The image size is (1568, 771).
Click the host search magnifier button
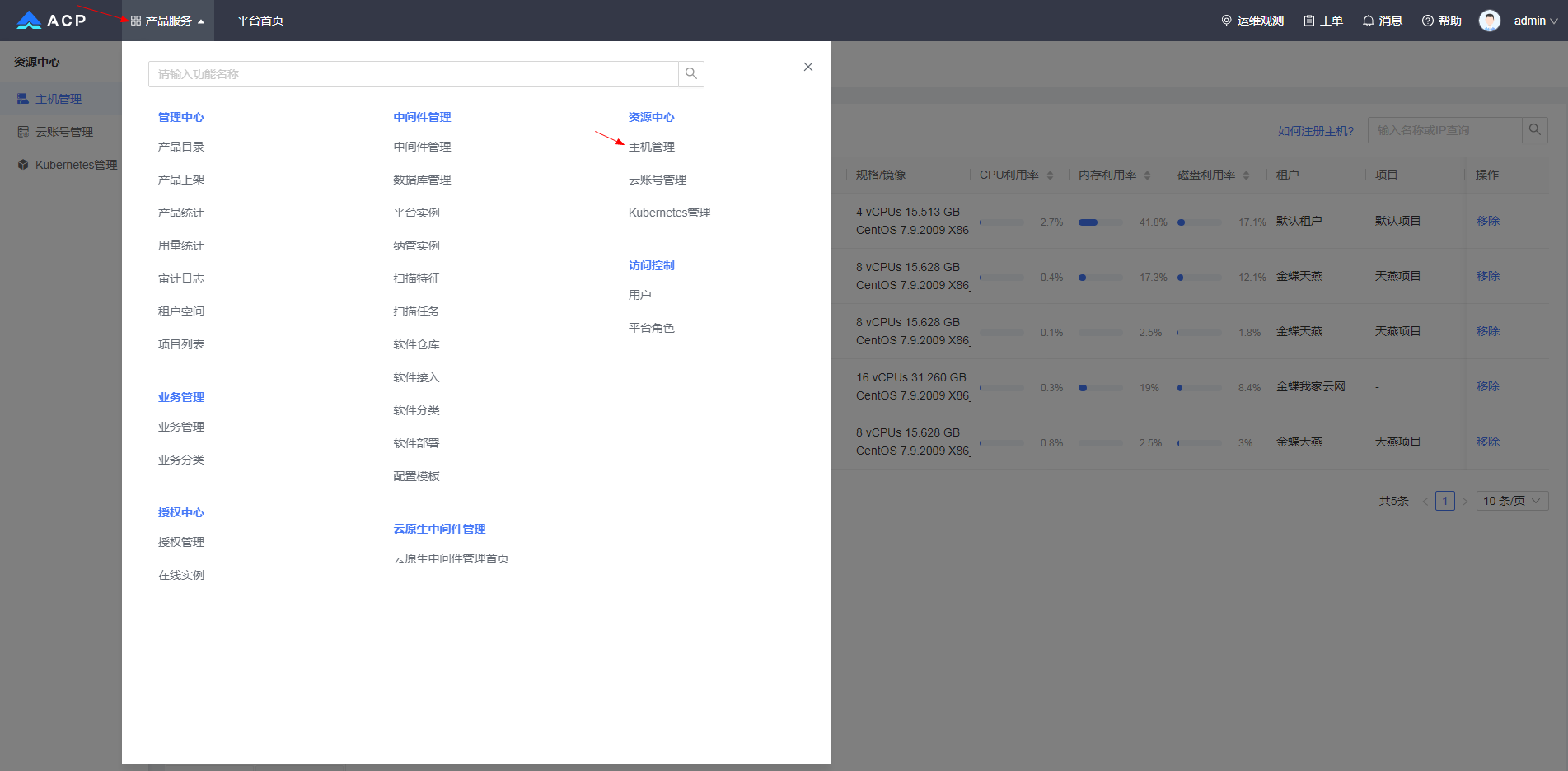(1535, 130)
